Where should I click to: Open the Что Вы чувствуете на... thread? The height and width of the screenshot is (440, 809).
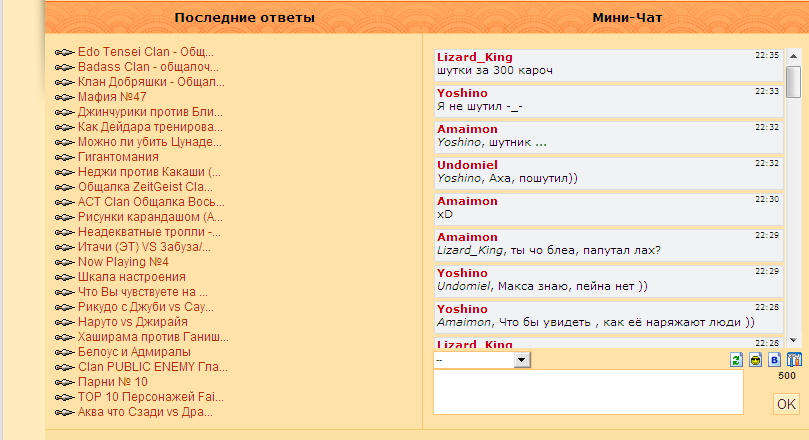point(143,291)
